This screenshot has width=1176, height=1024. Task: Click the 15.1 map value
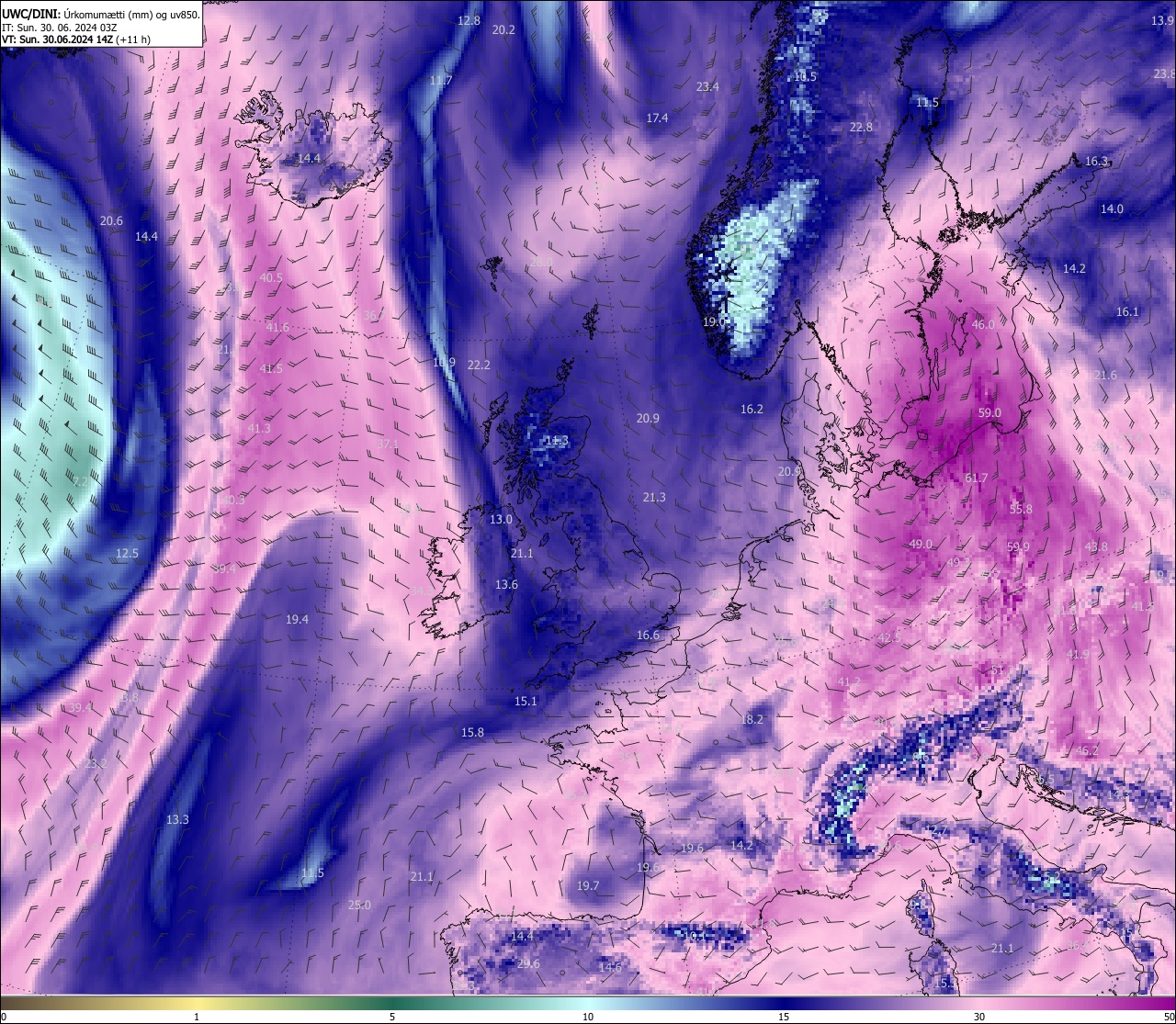(x=526, y=701)
